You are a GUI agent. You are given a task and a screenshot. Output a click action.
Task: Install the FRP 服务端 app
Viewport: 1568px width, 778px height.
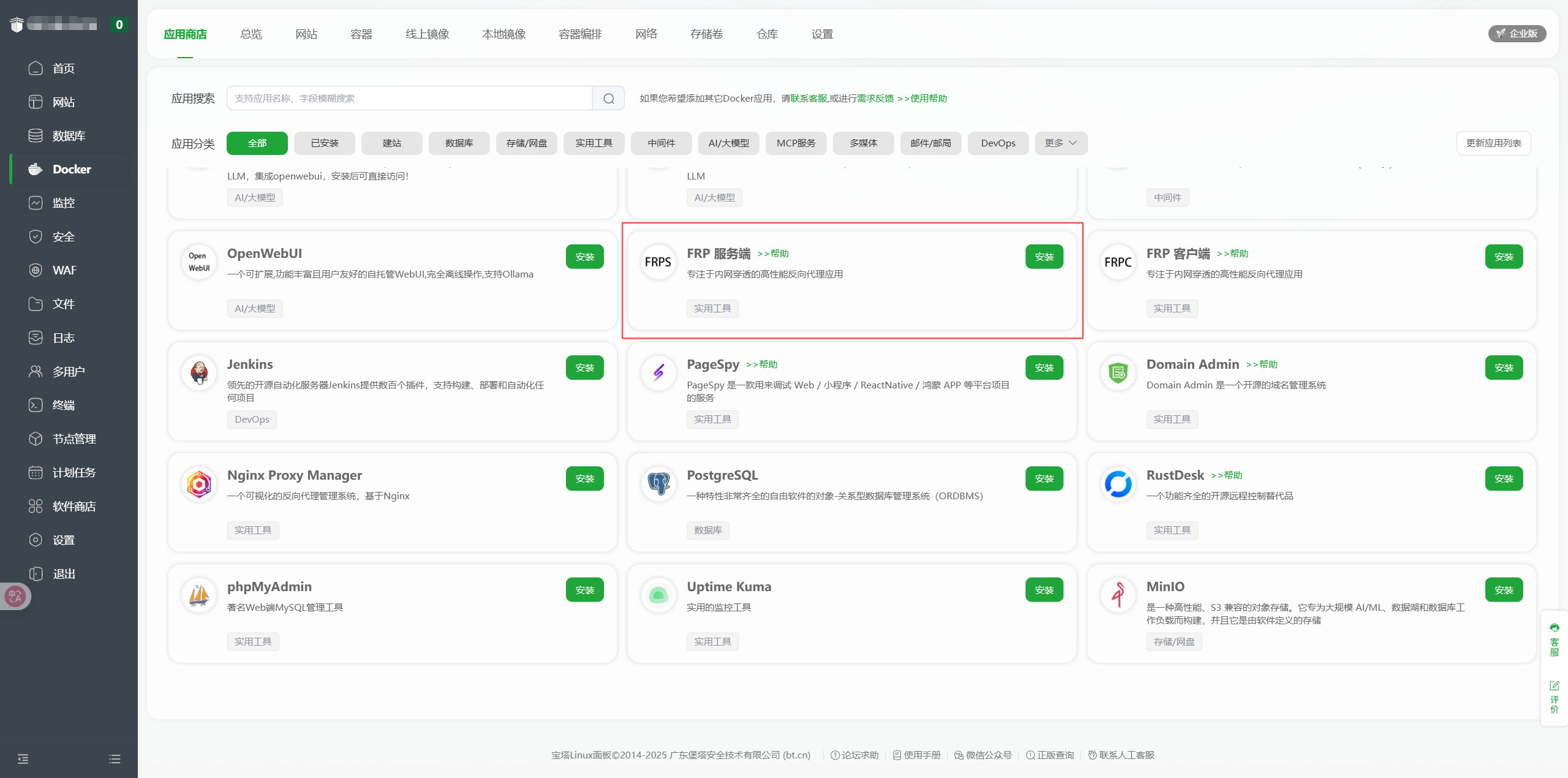1044,257
